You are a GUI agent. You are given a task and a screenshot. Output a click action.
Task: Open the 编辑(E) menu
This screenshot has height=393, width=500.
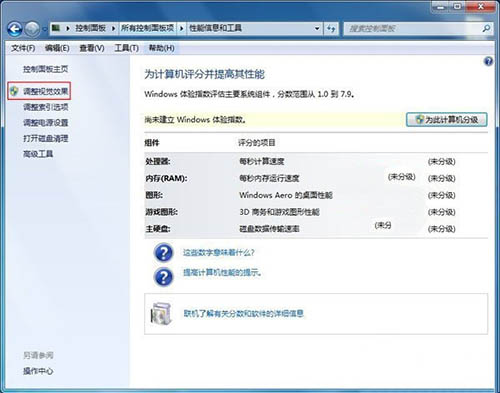57,48
